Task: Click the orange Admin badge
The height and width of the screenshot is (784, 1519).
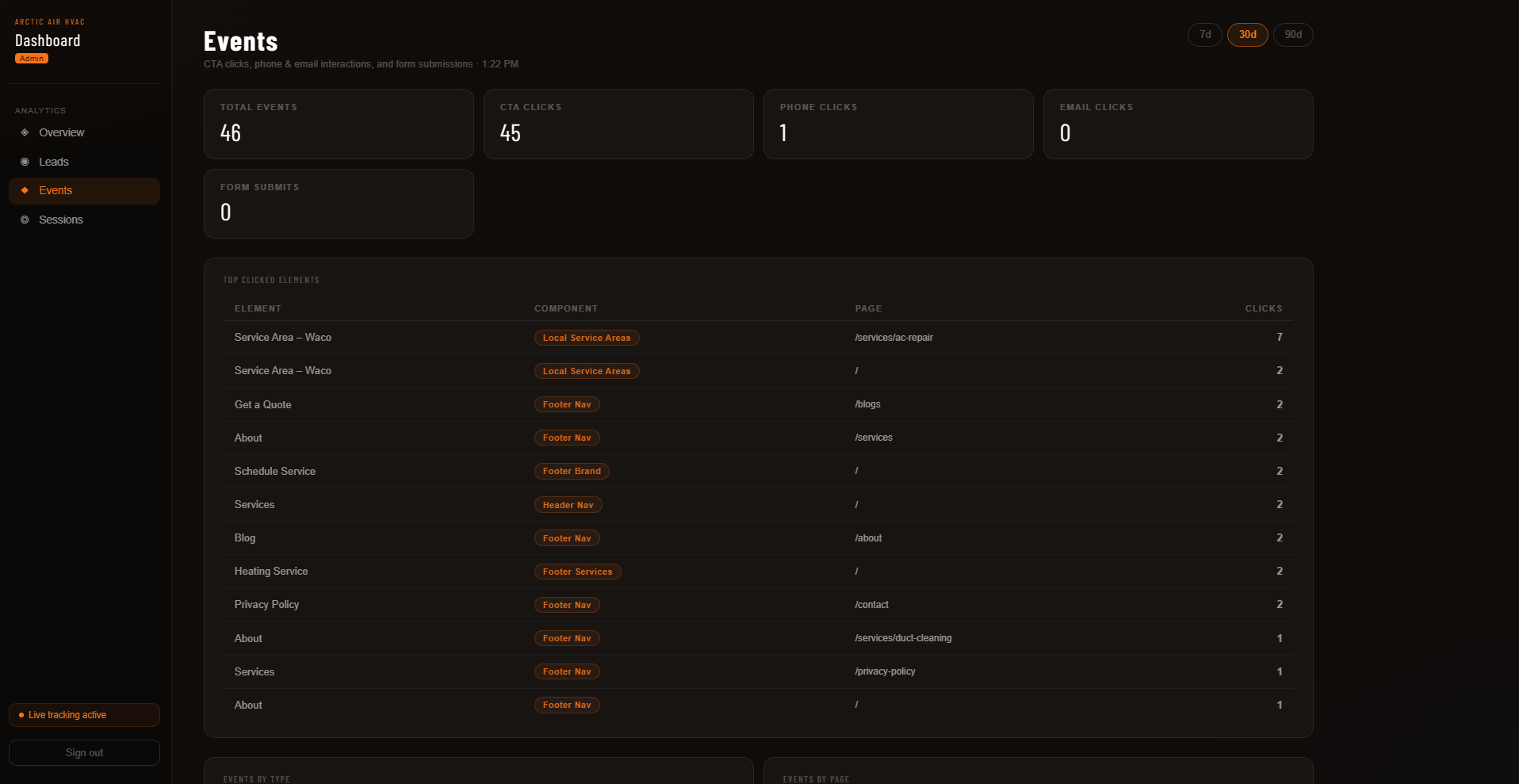Action: click(x=32, y=59)
